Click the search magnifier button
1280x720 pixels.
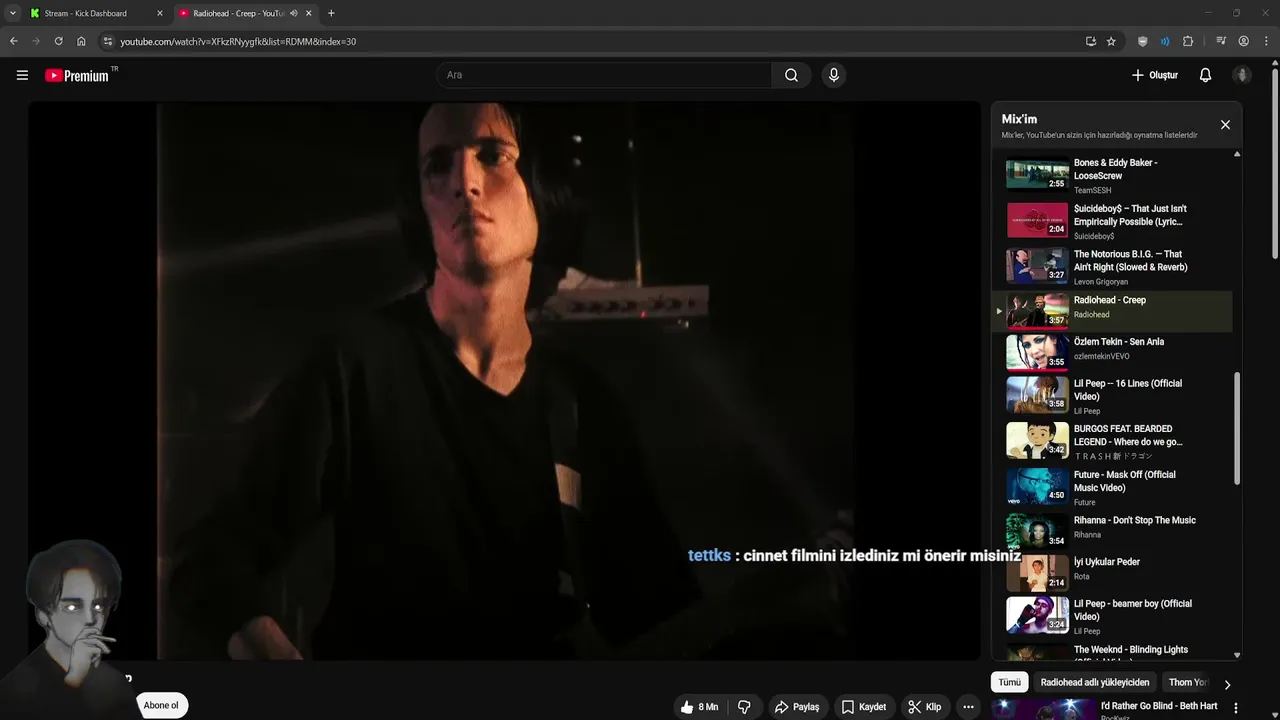tap(791, 75)
